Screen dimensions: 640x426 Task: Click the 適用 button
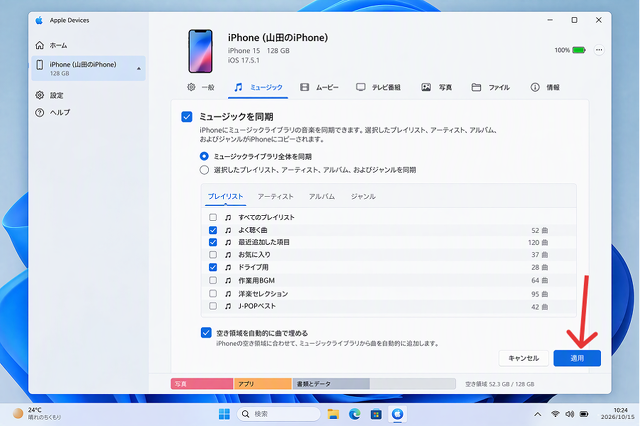pos(577,358)
